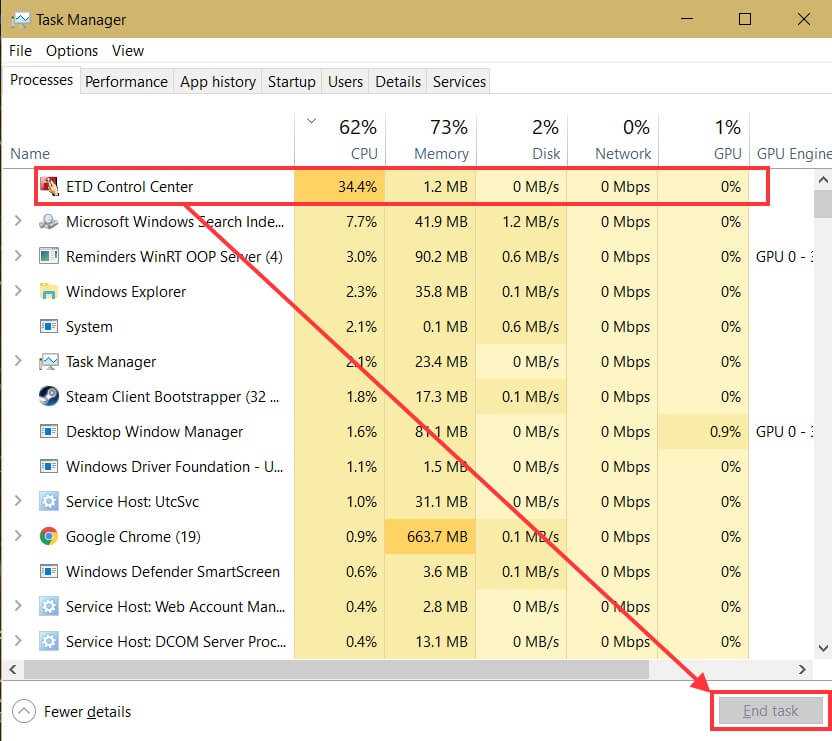Click the Service Host: UtcSvc gear icon
Image resolution: width=832 pixels, height=741 pixels.
48,502
